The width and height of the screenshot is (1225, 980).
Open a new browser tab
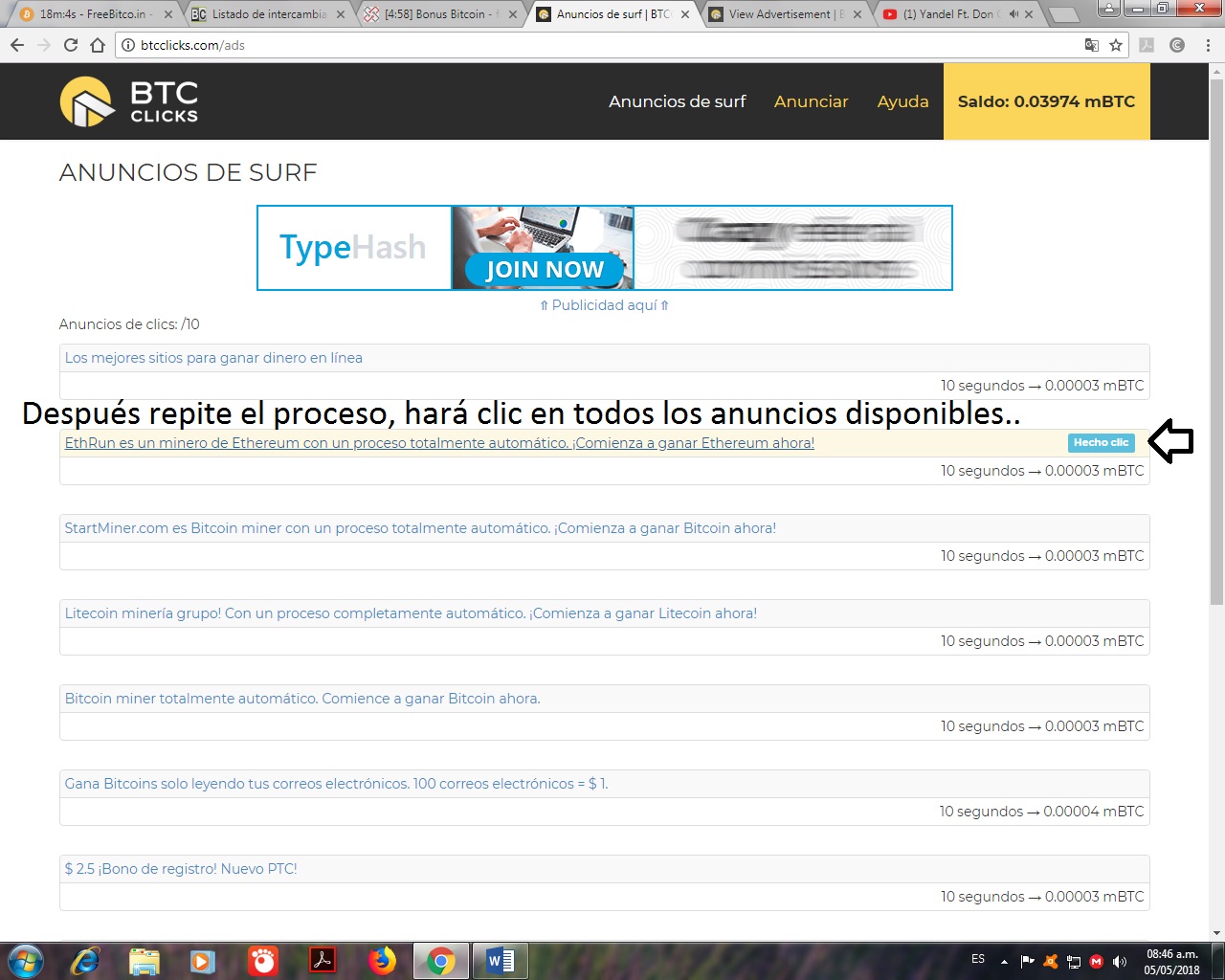point(1063,14)
